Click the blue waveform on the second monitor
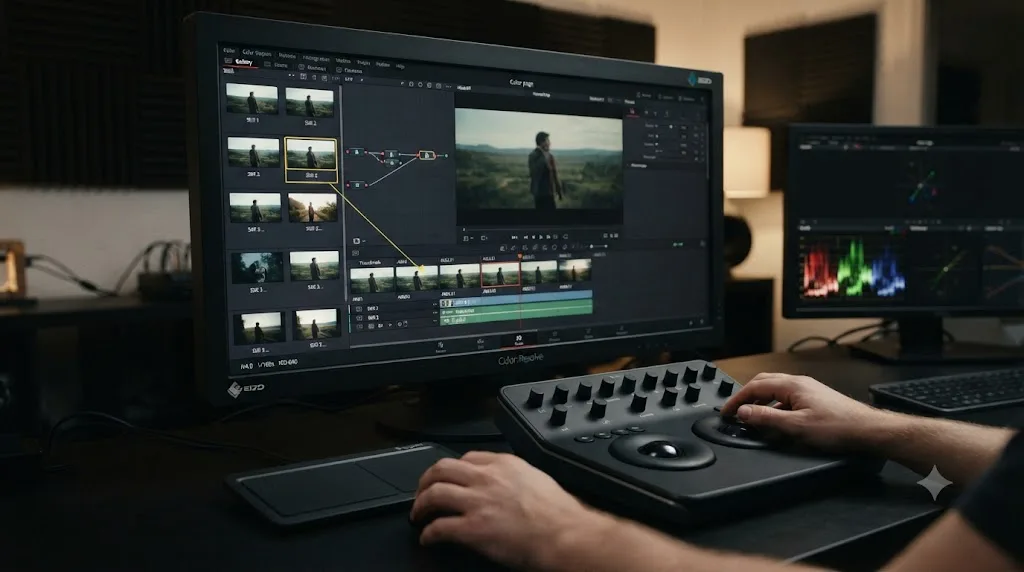The image size is (1024, 572). pyautogui.click(x=889, y=271)
